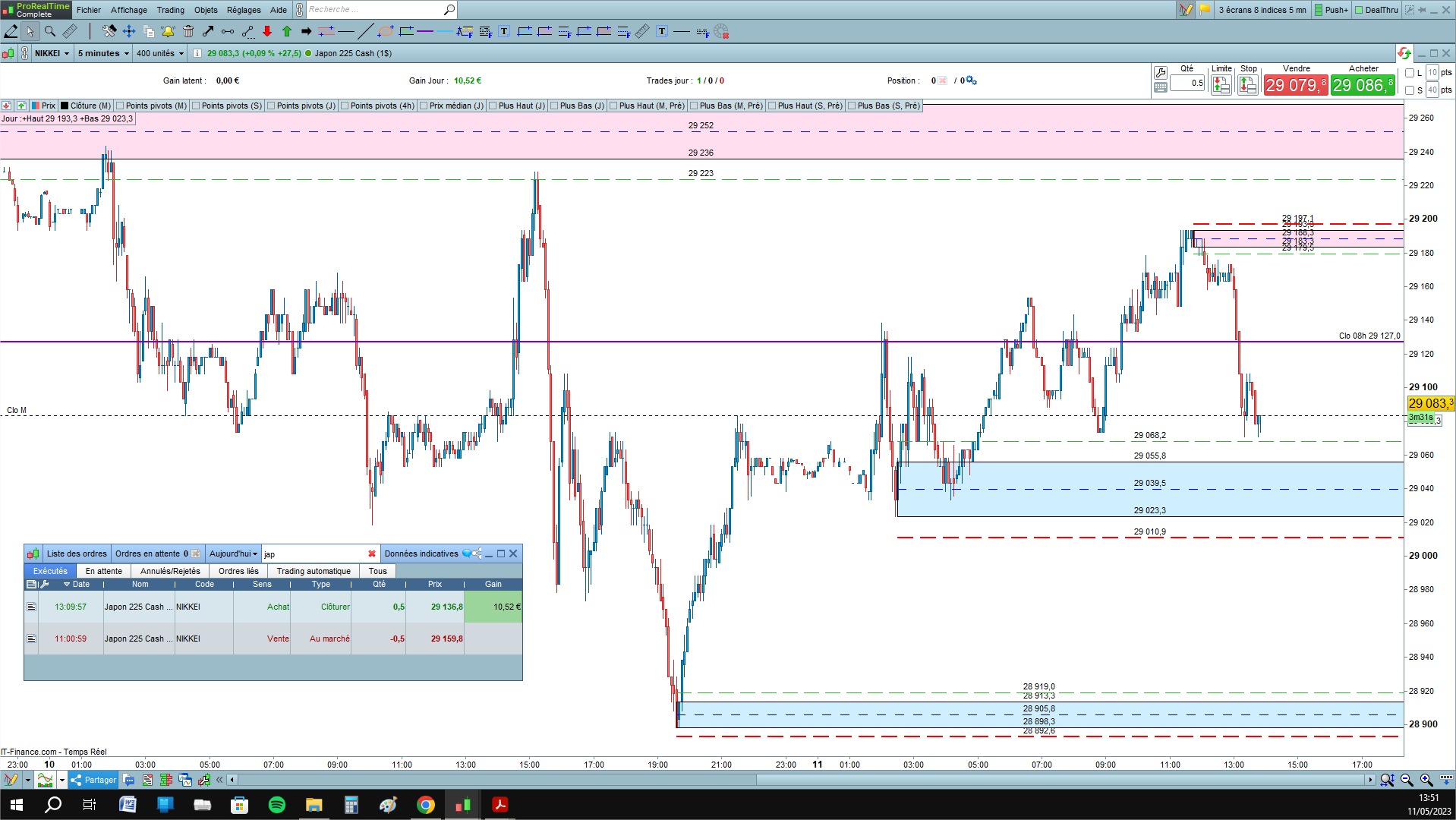Toggle Plus Haut (J) checkbox
Screen dimensions: 1456x820
(493, 106)
